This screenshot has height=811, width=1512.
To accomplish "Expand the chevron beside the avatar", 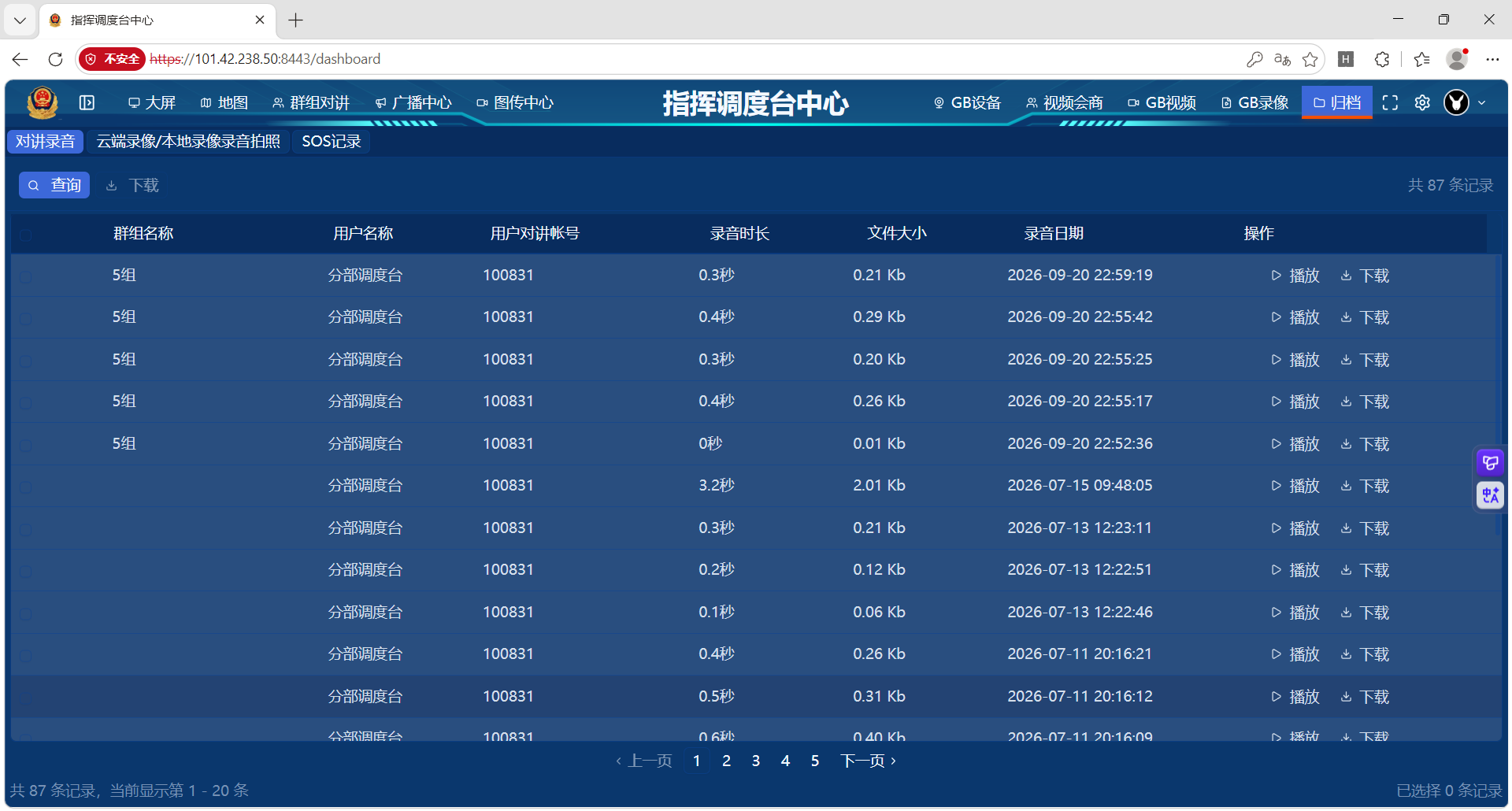I will tap(1481, 102).
